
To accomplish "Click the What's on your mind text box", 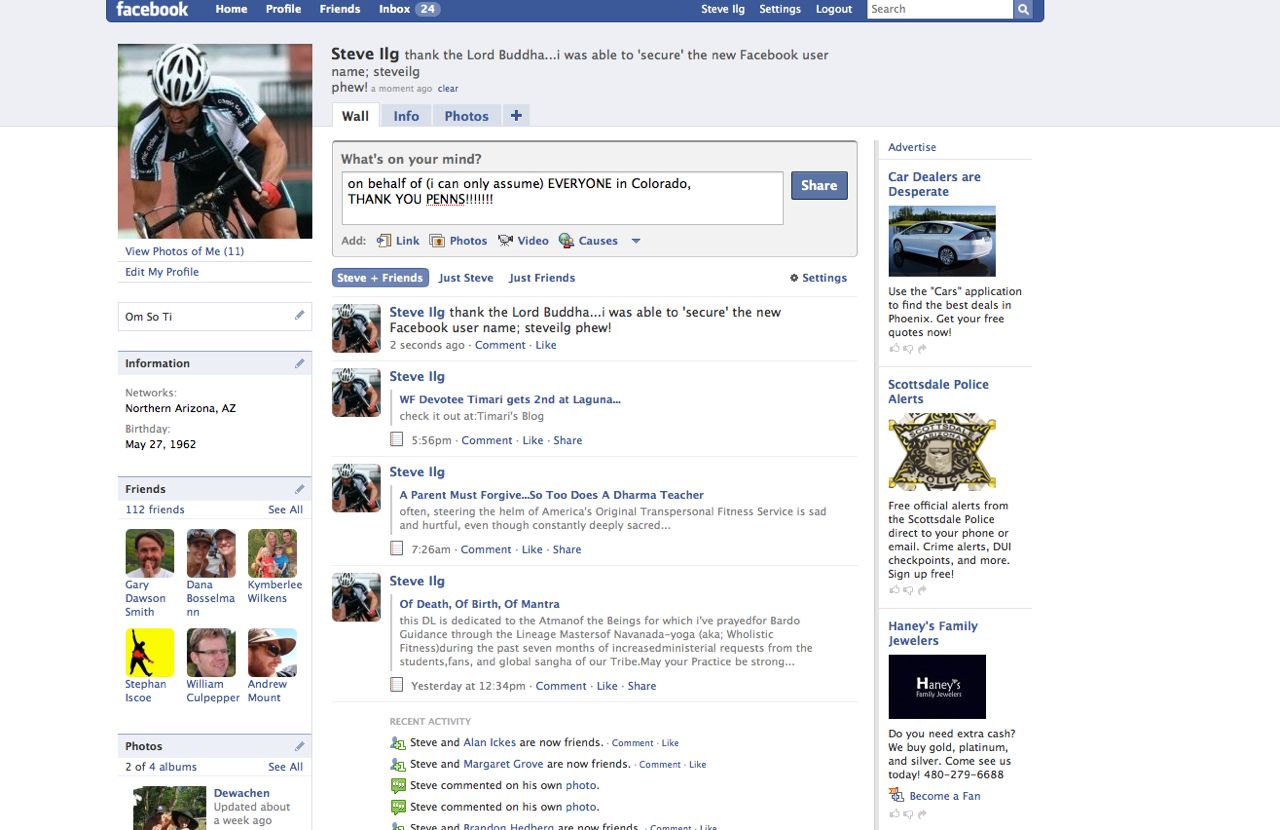I will (x=562, y=198).
